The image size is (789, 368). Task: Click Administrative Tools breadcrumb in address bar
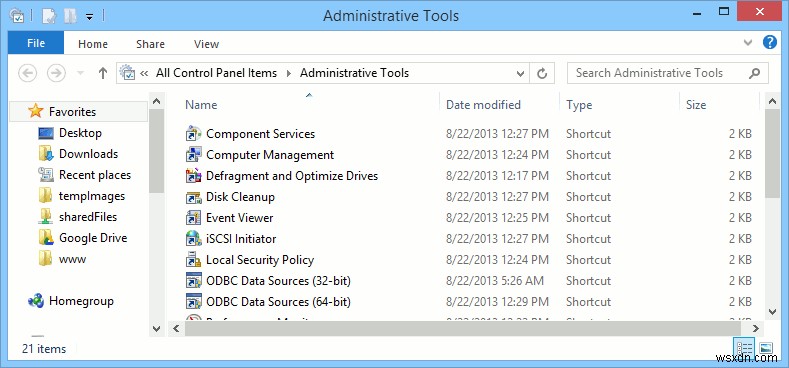[x=354, y=73]
